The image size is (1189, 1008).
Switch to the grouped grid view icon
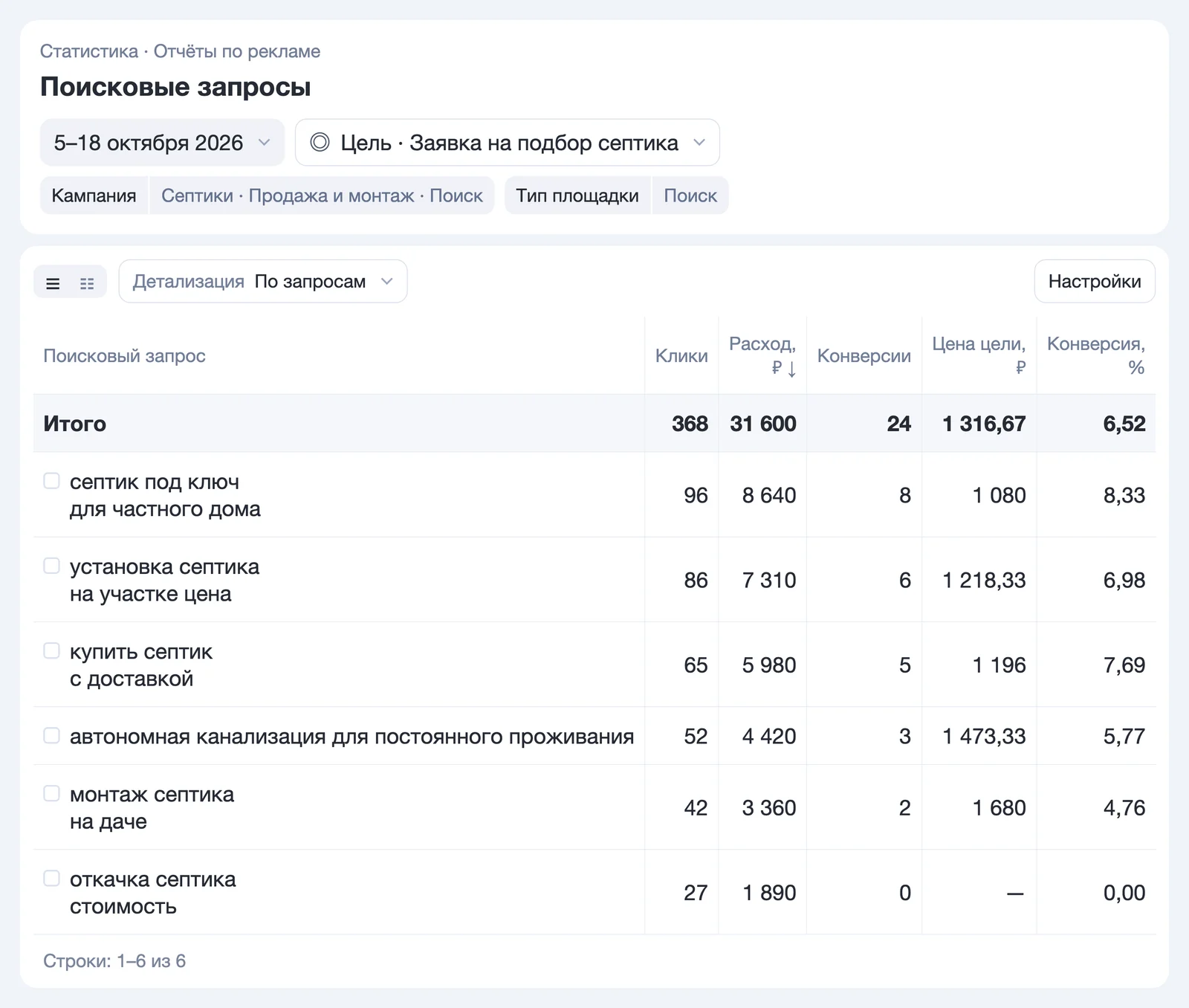pyautogui.click(x=87, y=283)
